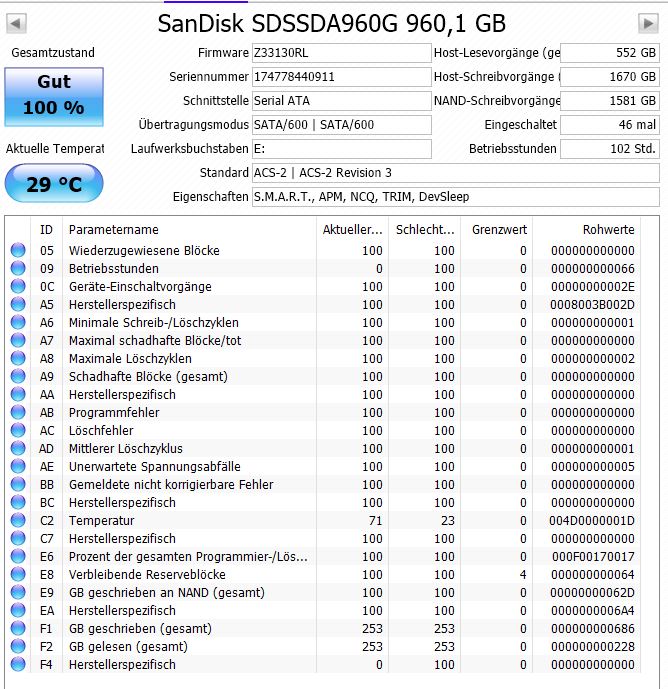Screen dimensions: 668x689
Task: Click raw value 0008003B002D
Action: [x=592, y=305]
